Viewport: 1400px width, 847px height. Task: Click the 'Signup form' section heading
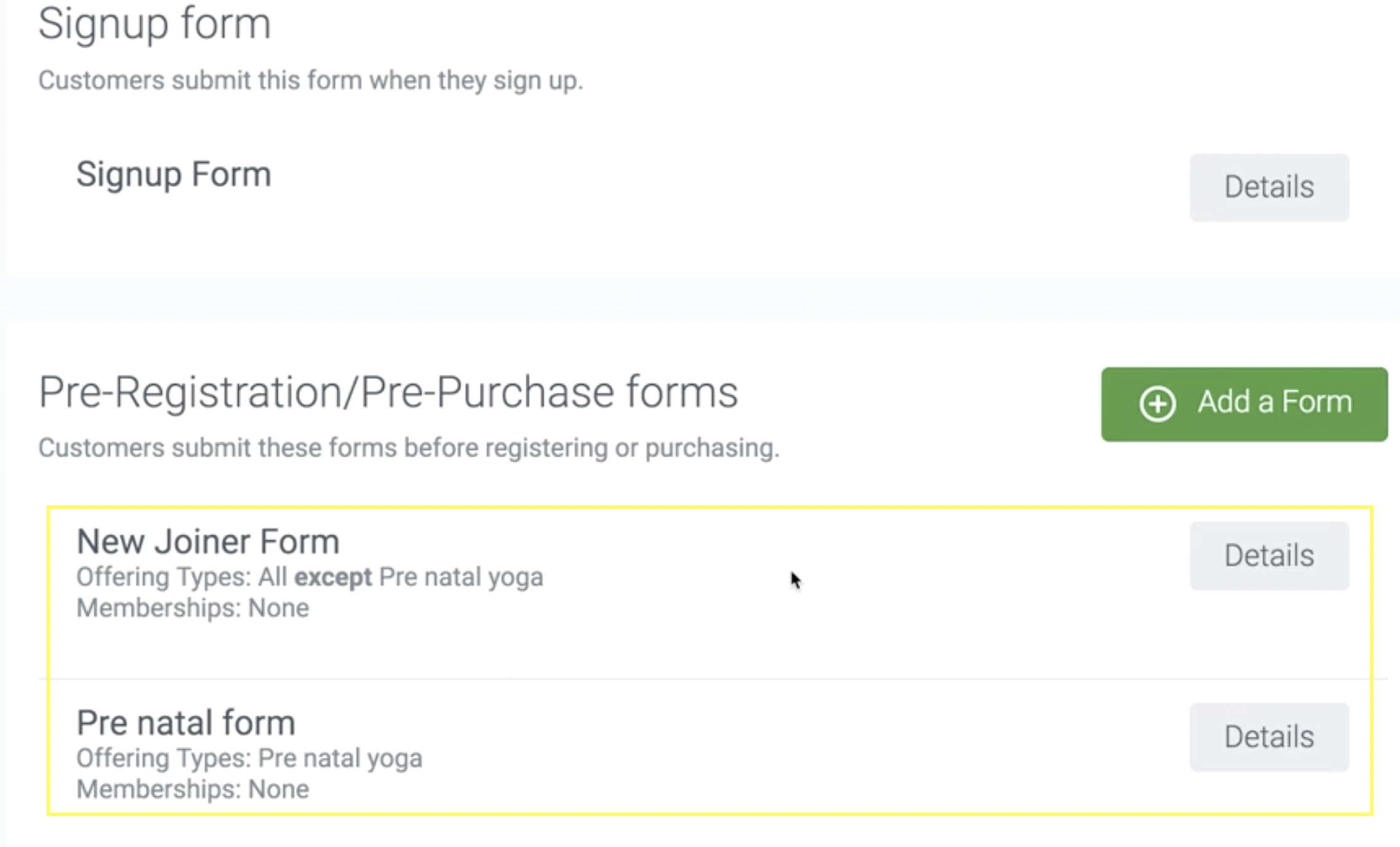click(155, 25)
